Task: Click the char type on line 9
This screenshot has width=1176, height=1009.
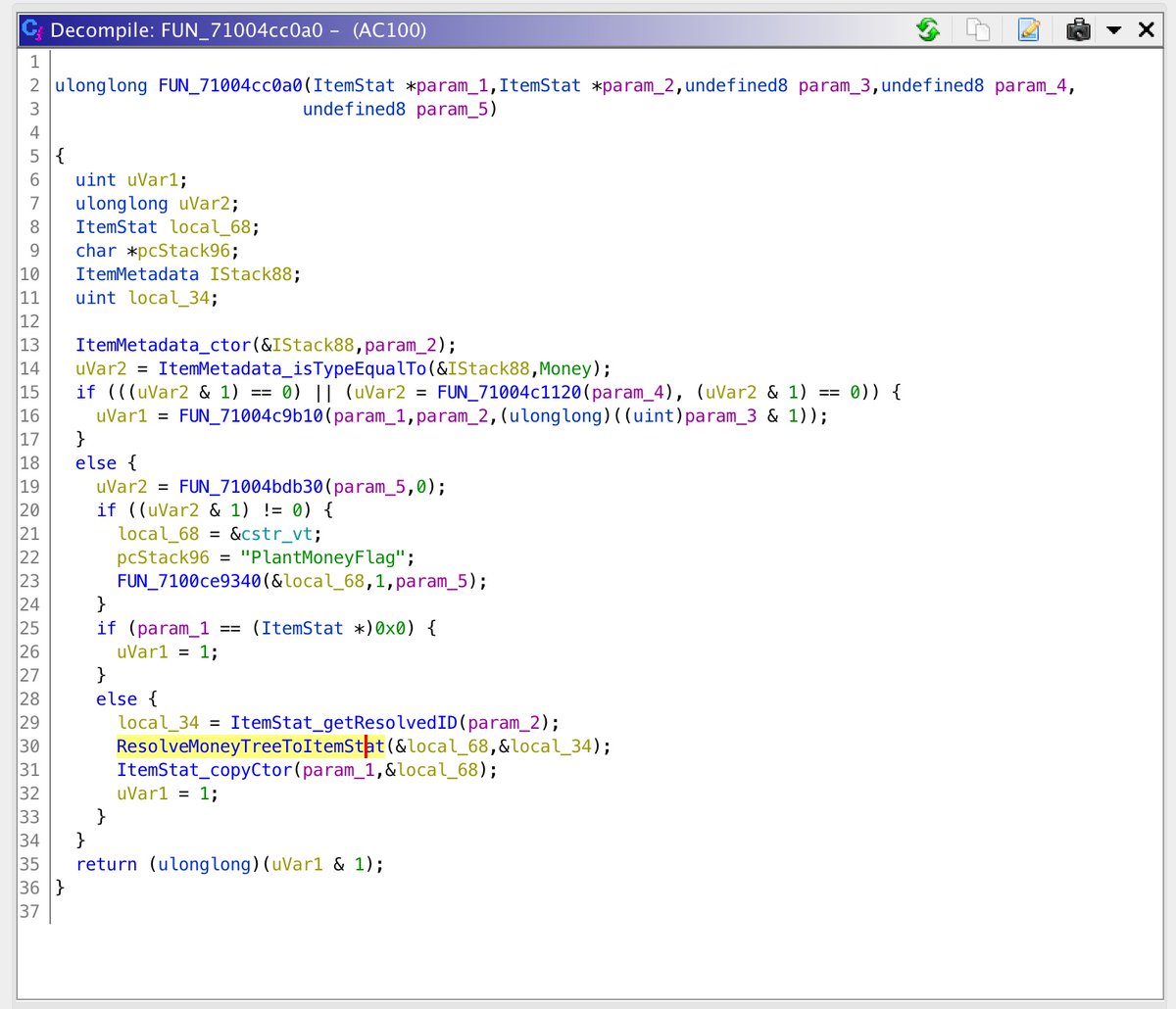Action: [x=96, y=251]
